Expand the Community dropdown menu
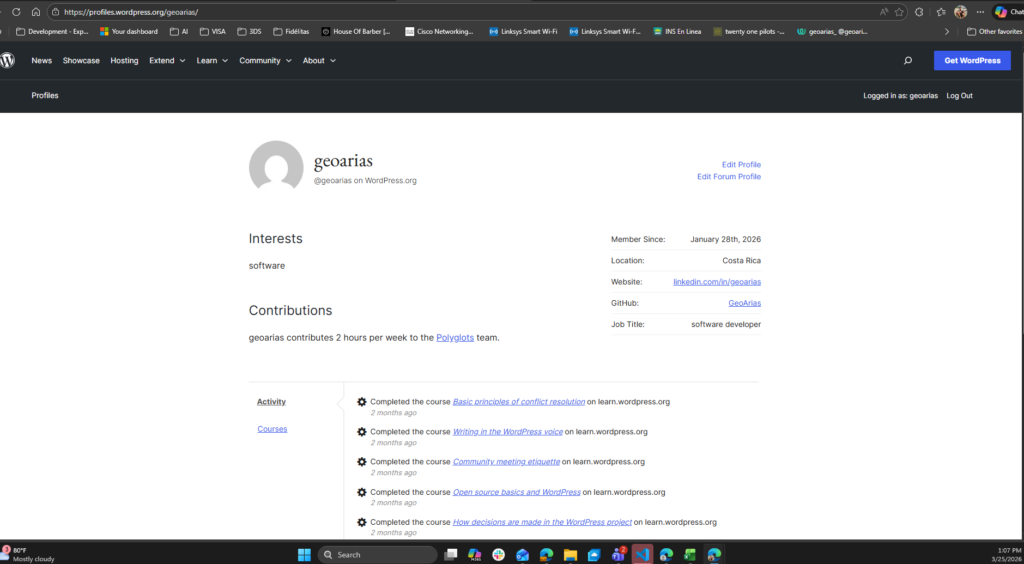This screenshot has width=1024, height=564. [x=265, y=61]
